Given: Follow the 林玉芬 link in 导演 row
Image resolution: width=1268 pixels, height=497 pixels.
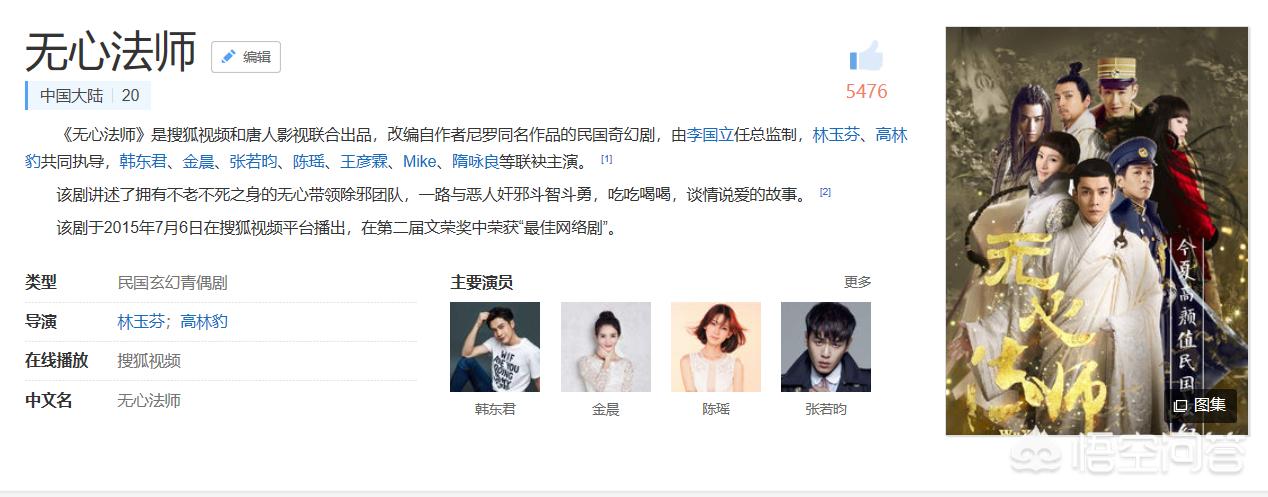Looking at the screenshot, I should coord(140,322).
